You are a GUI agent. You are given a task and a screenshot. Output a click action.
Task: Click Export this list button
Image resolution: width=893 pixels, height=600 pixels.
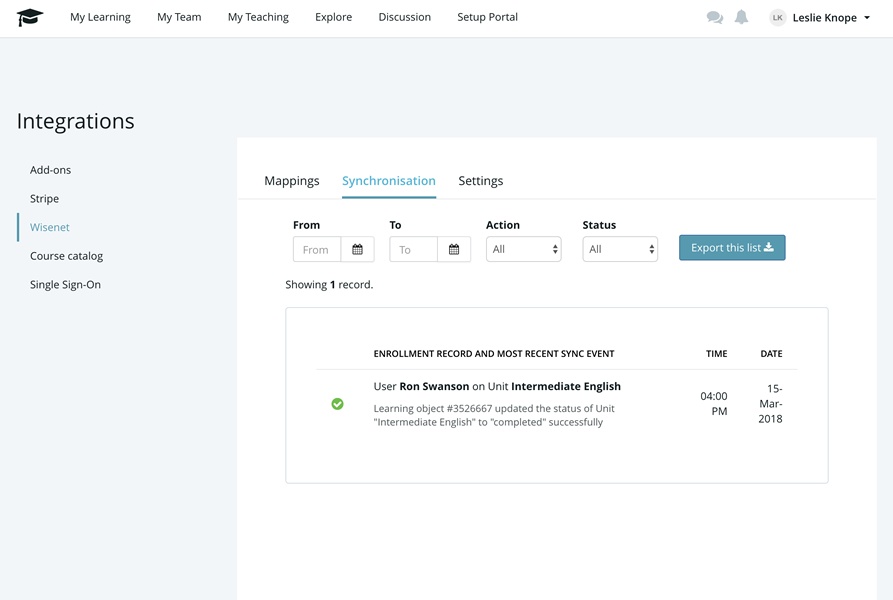pos(732,248)
